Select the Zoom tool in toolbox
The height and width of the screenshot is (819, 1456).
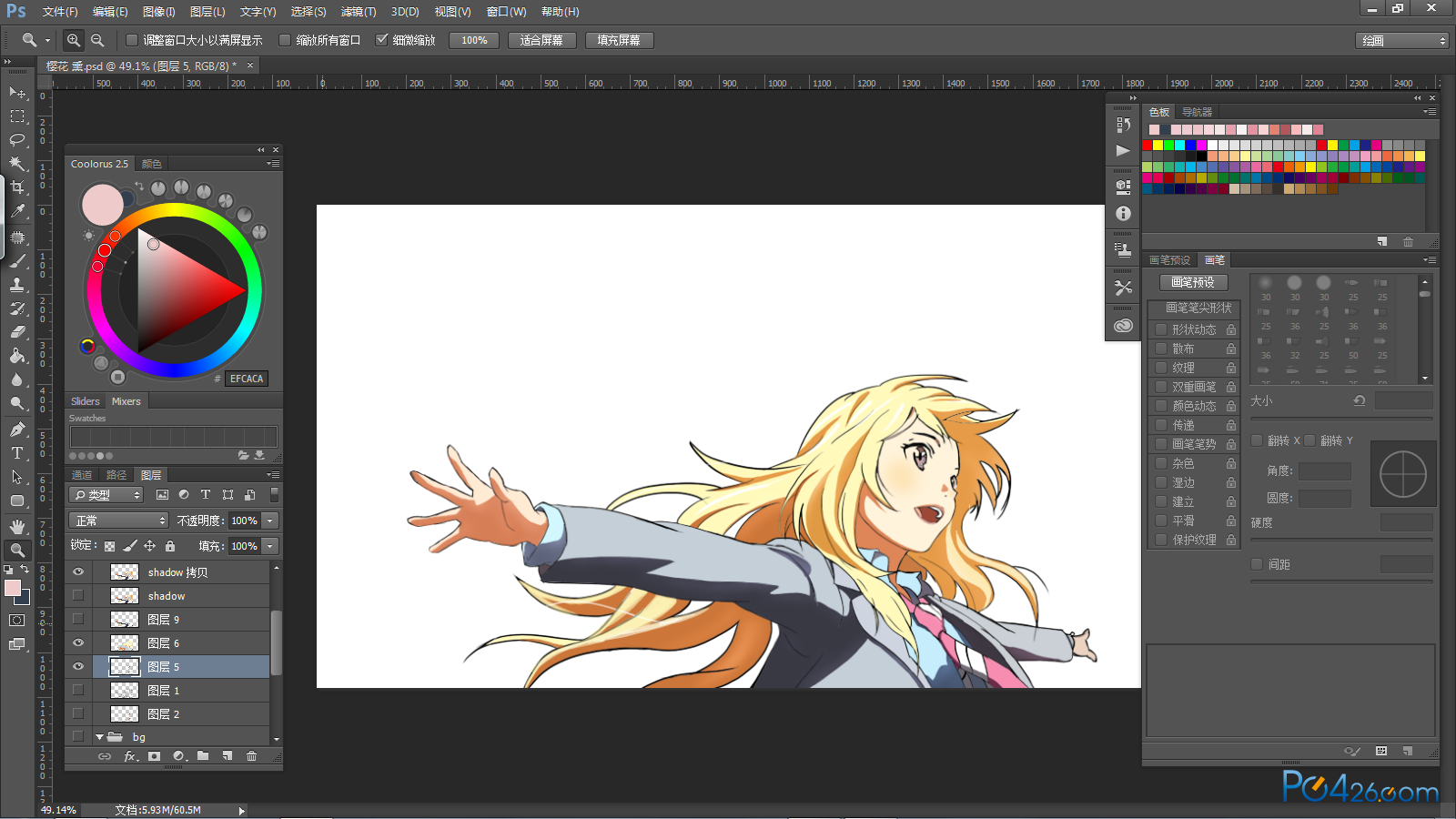(x=17, y=550)
